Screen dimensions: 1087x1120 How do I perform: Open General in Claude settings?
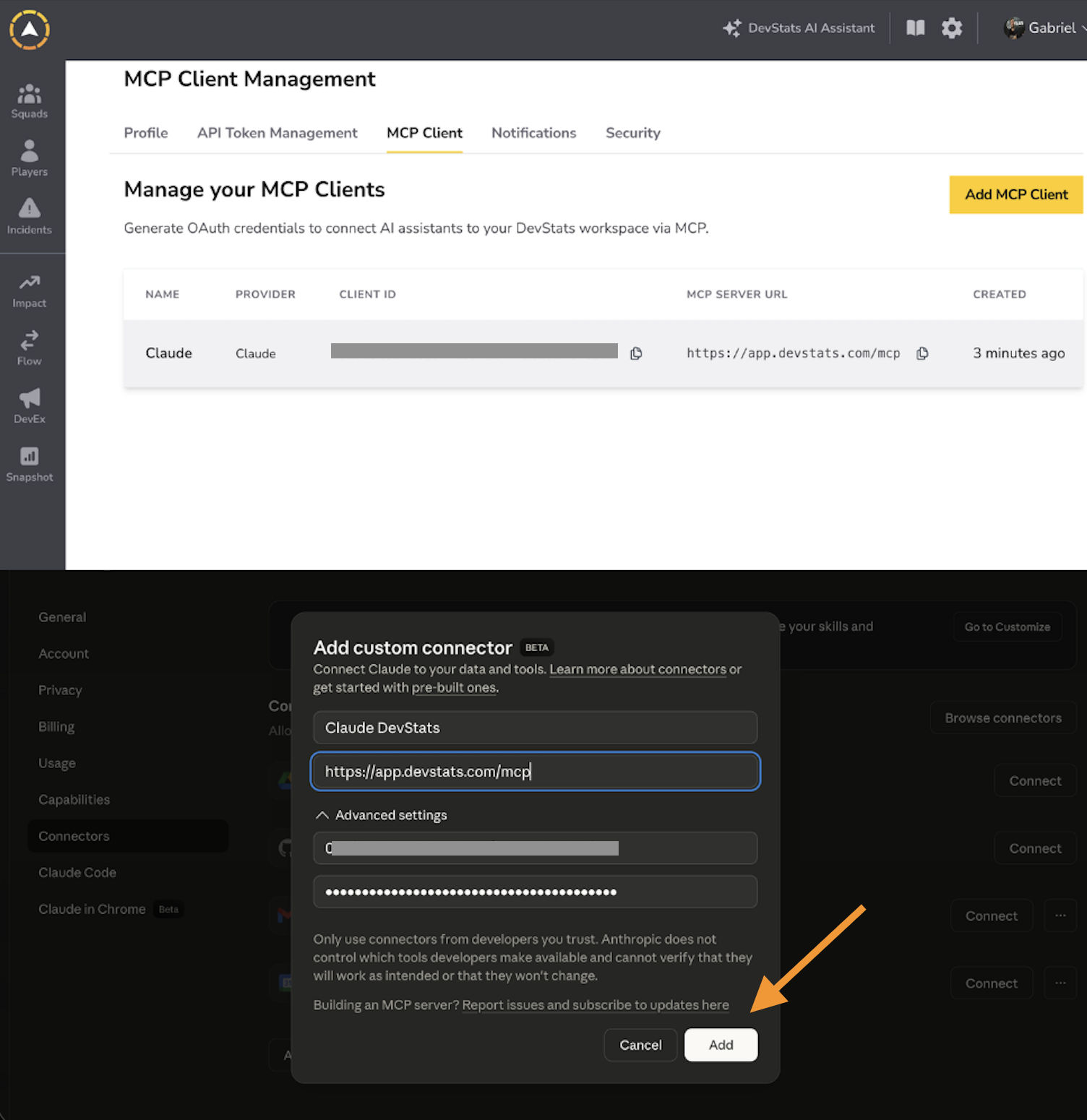62,617
